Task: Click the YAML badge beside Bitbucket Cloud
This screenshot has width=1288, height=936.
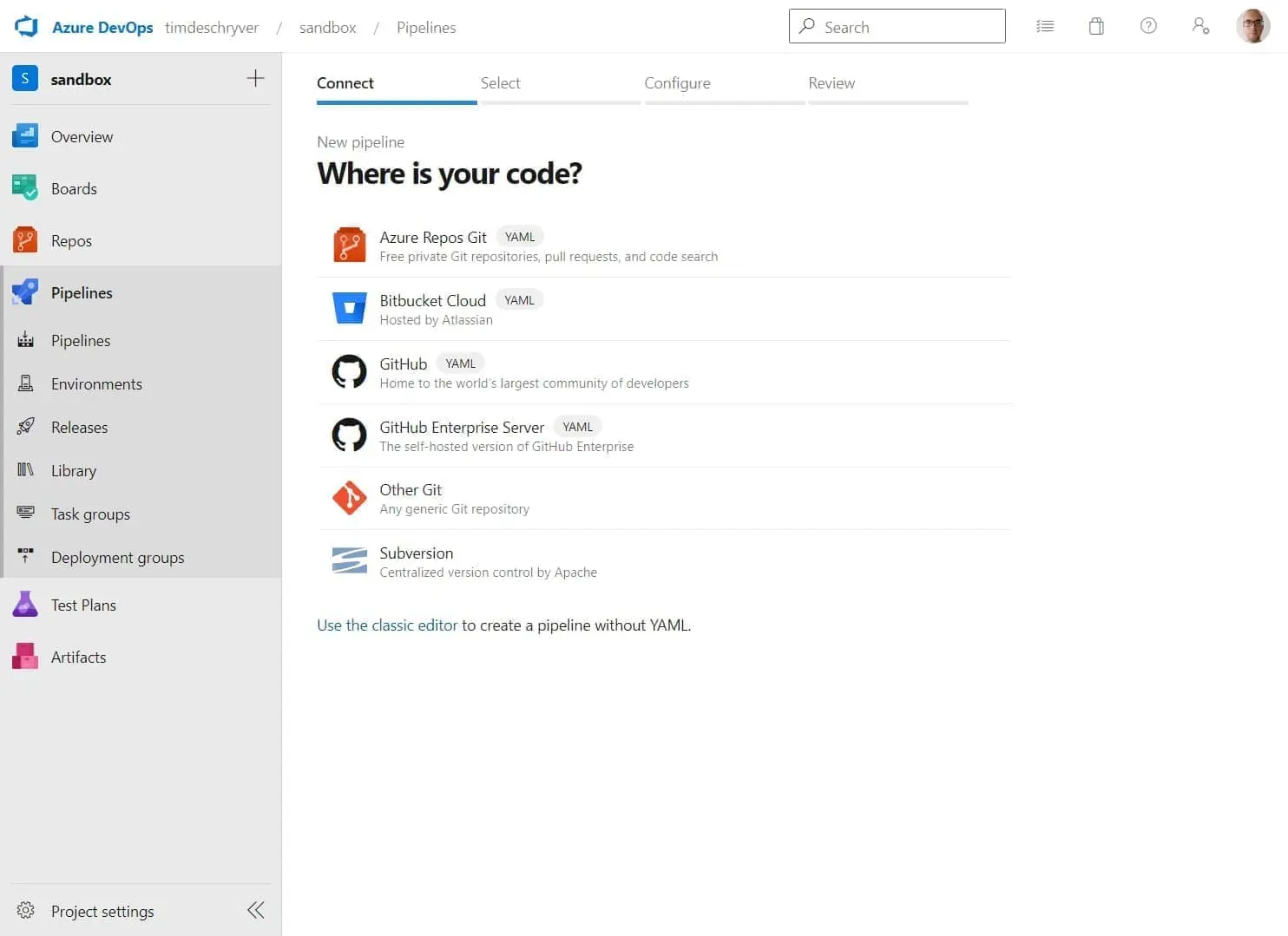Action: [x=519, y=300]
